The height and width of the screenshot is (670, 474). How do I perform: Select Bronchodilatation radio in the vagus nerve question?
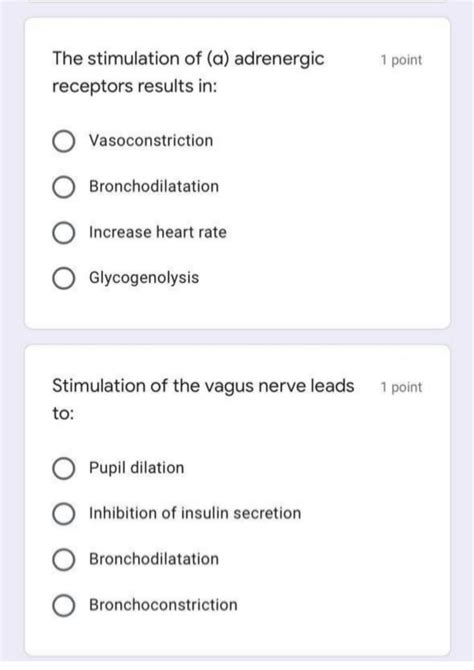(64, 559)
